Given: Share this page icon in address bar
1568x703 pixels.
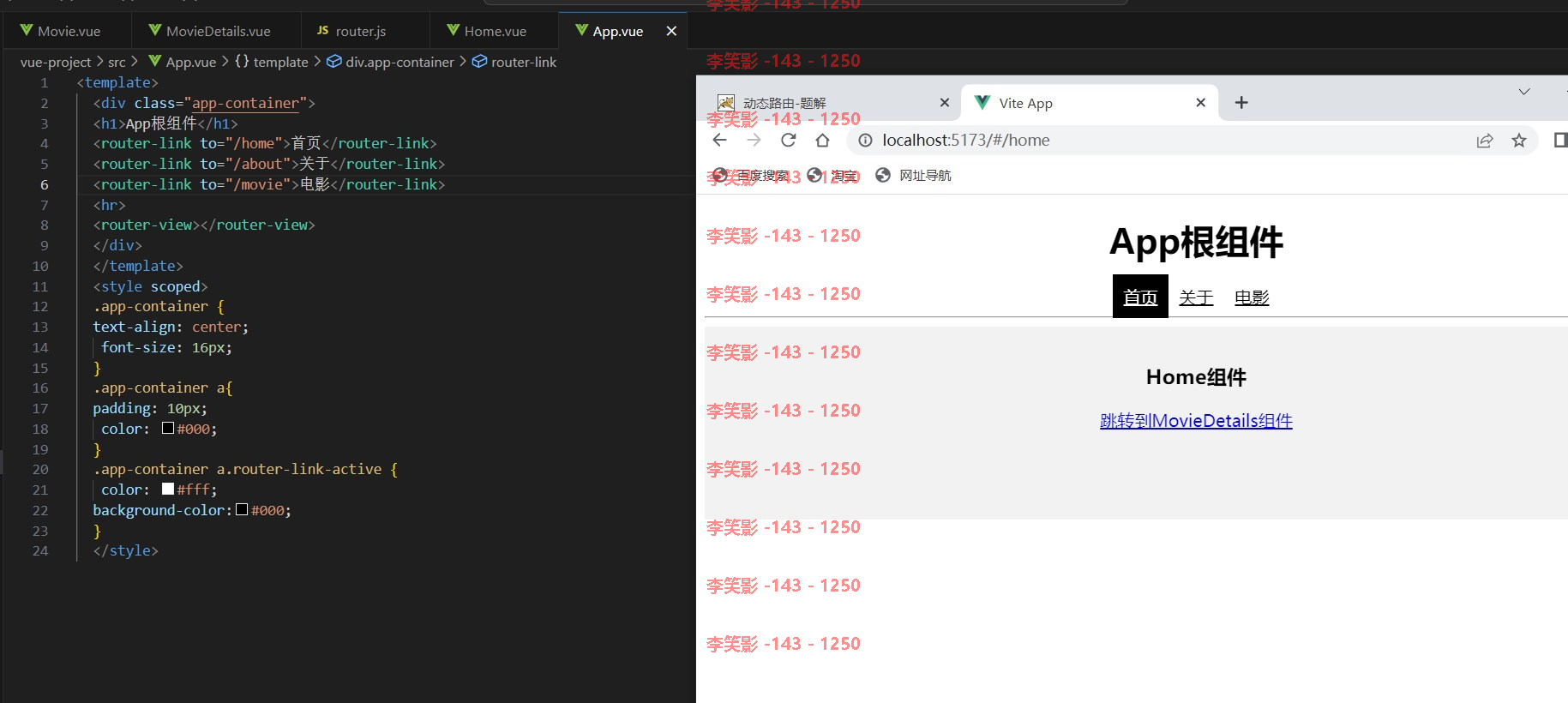Looking at the screenshot, I should click(1485, 140).
